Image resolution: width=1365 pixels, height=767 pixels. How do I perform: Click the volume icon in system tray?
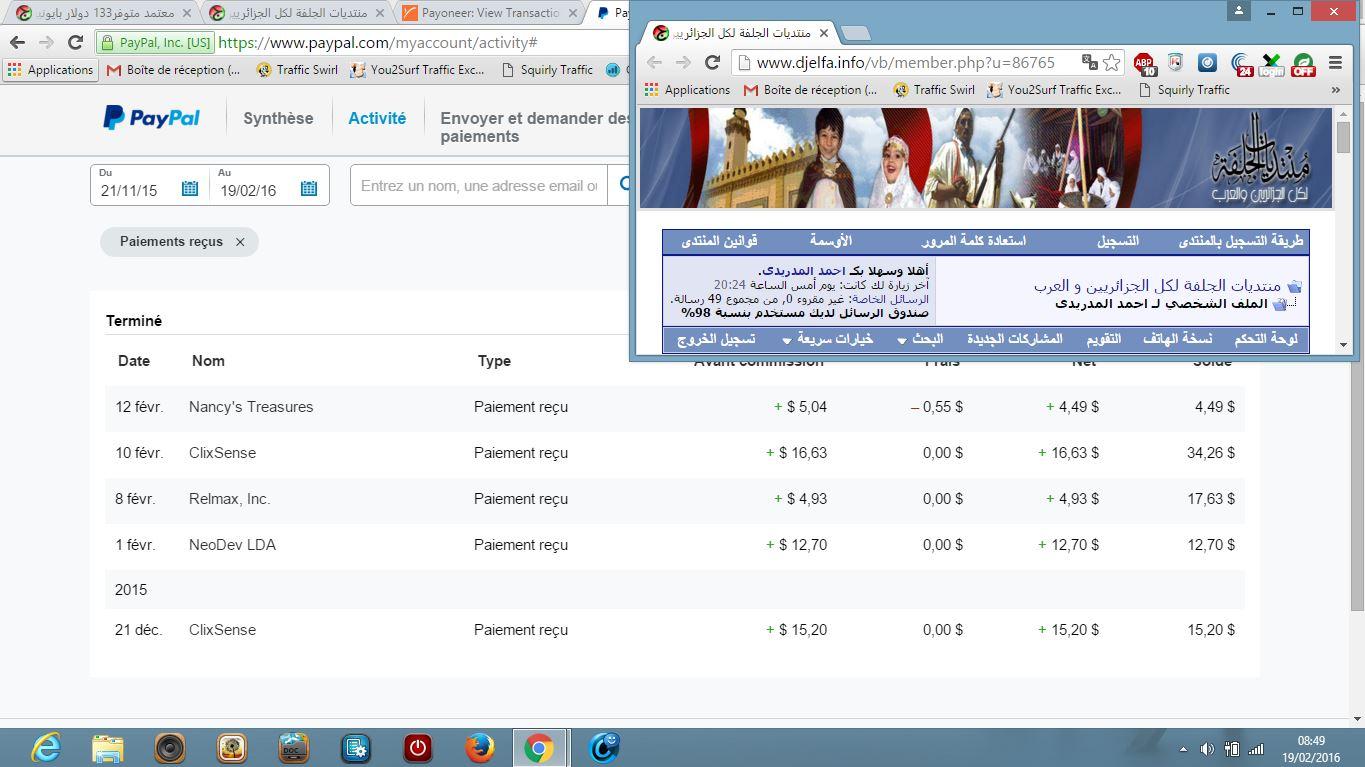click(1207, 749)
